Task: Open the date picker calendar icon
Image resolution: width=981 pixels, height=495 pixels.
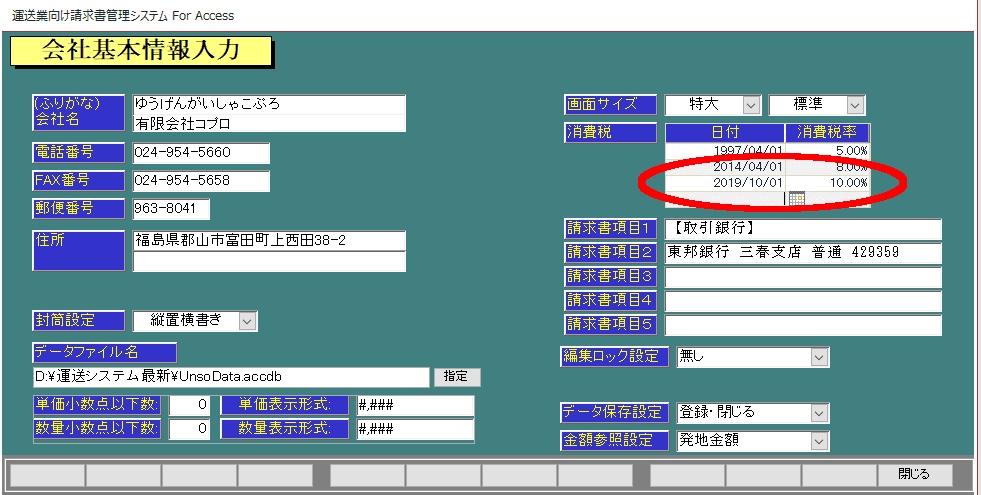Action: (x=796, y=199)
